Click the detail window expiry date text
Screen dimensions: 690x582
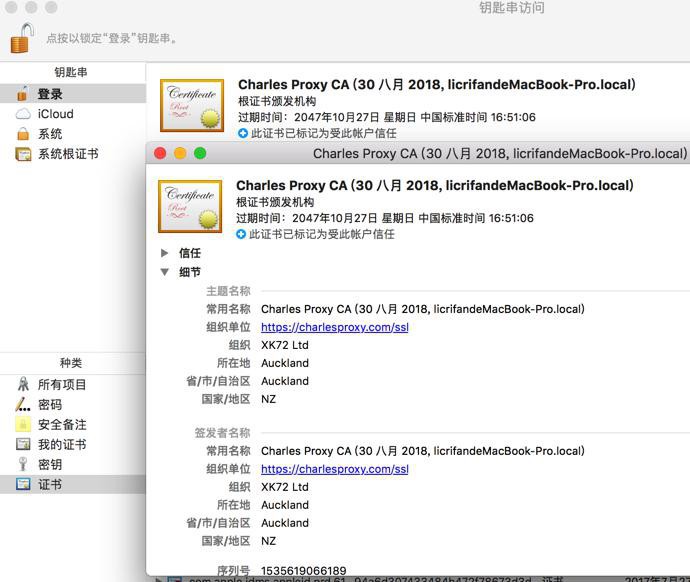(x=385, y=218)
